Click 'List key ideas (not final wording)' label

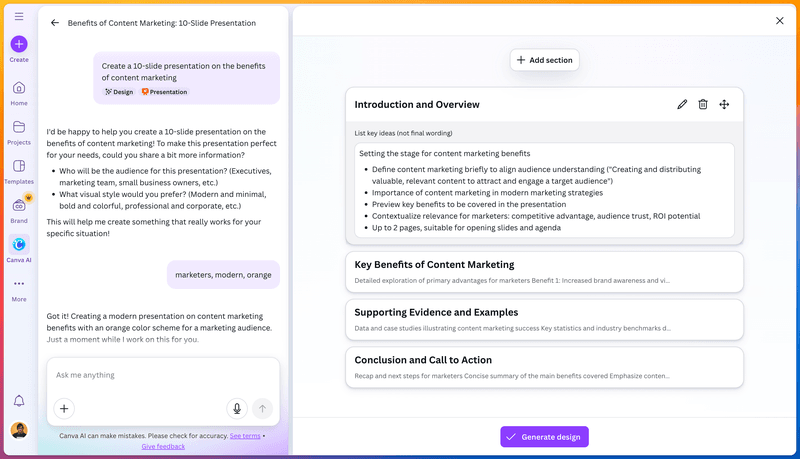(x=403, y=133)
